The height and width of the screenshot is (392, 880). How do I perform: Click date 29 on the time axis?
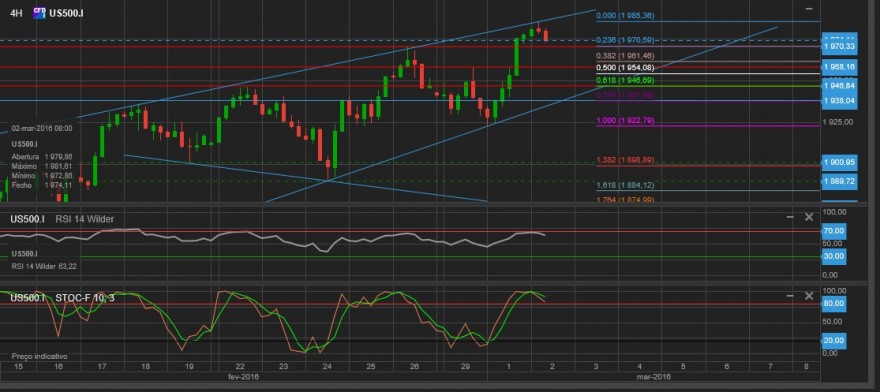pos(465,366)
